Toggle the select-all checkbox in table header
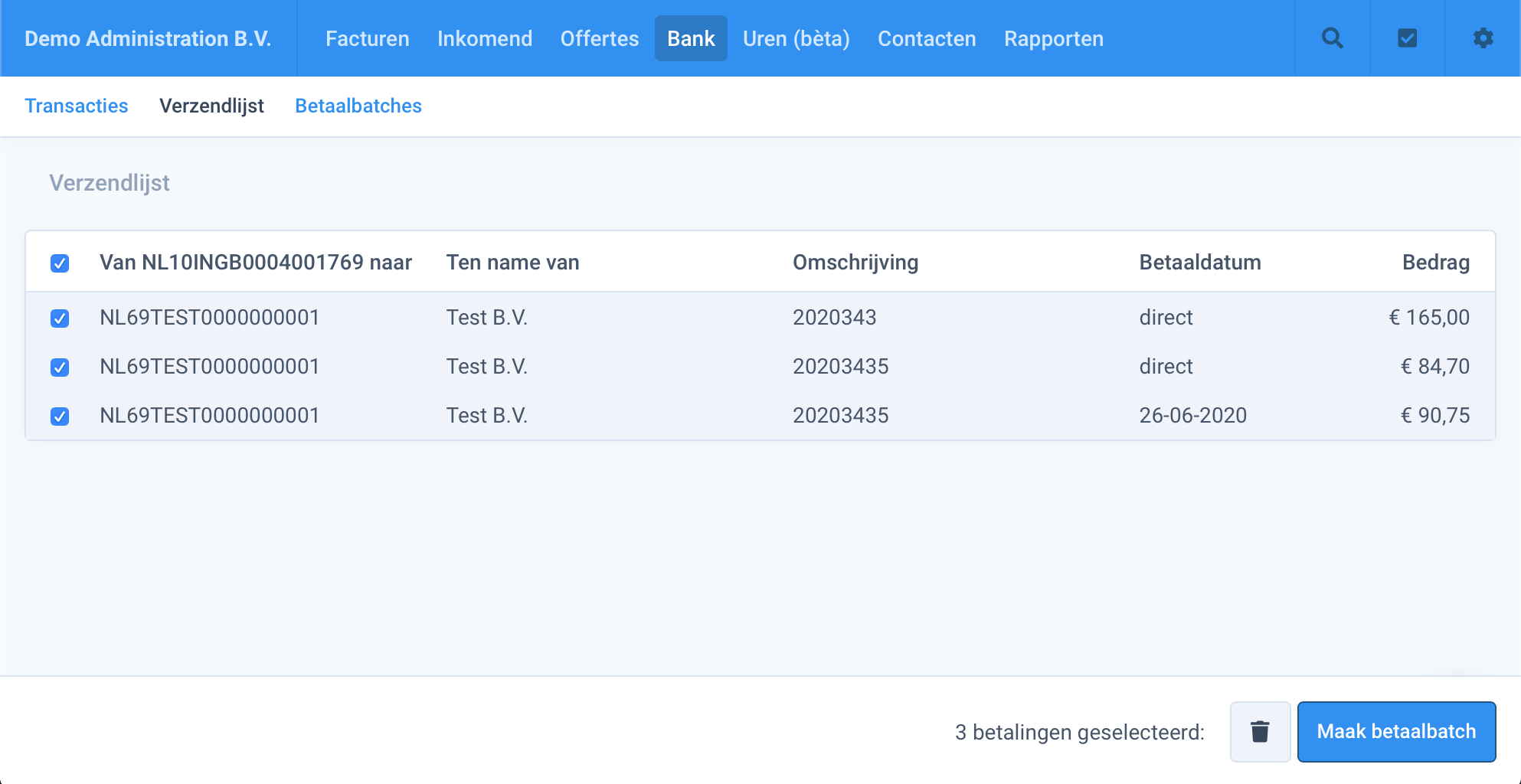 coord(60,263)
